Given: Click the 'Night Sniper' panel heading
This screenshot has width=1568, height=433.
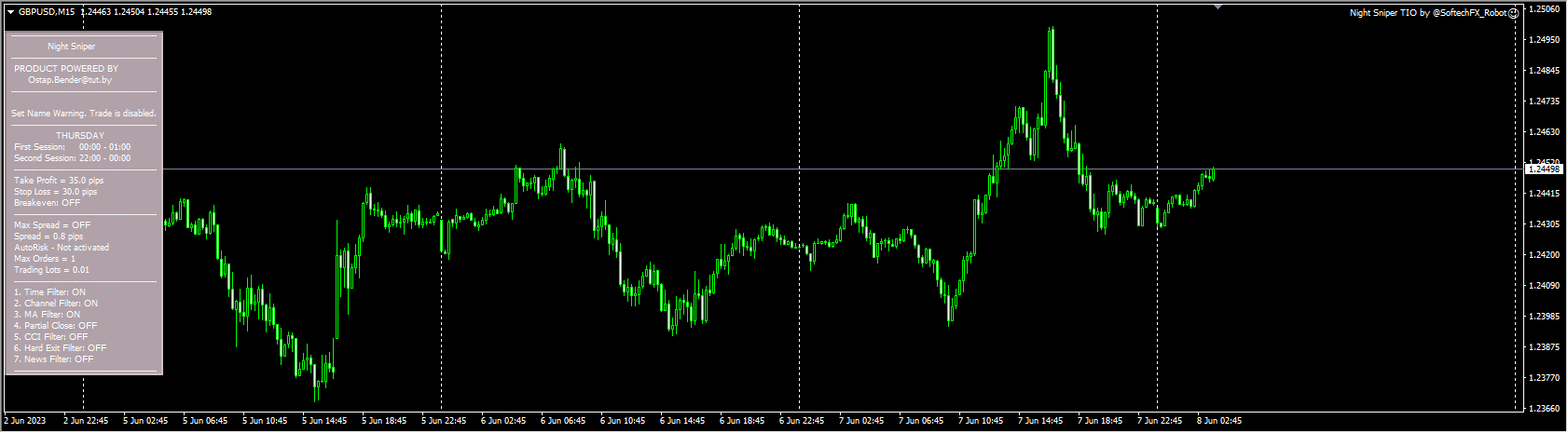Looking at the screenshot, I should click(x=72, y=47).
